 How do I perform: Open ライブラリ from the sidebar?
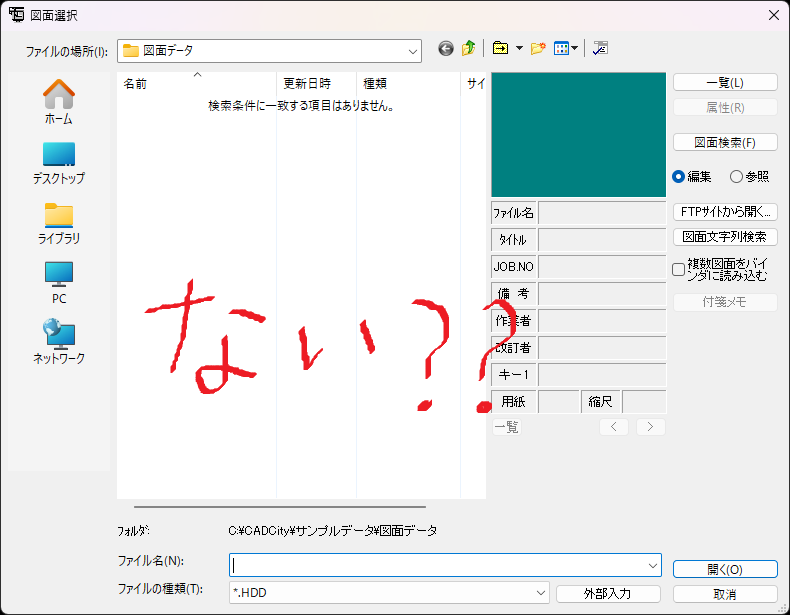tap(59, 222)
